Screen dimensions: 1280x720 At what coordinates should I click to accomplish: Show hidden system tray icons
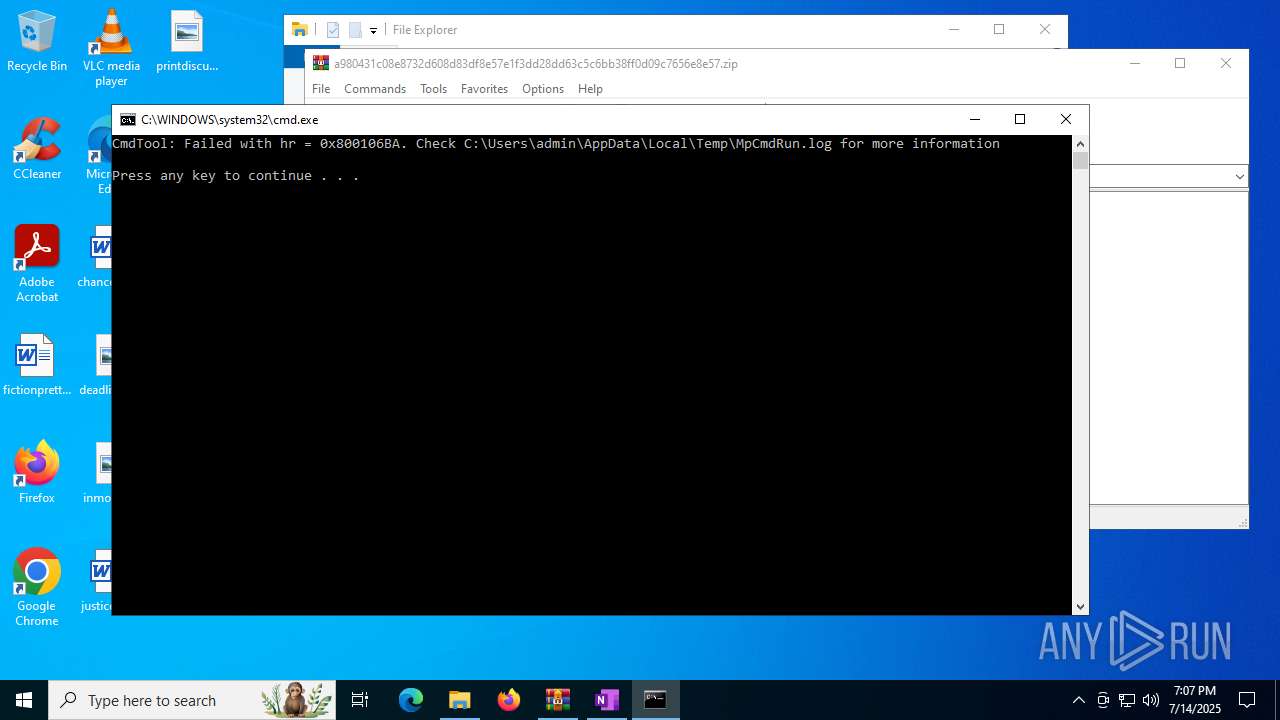1078,700
